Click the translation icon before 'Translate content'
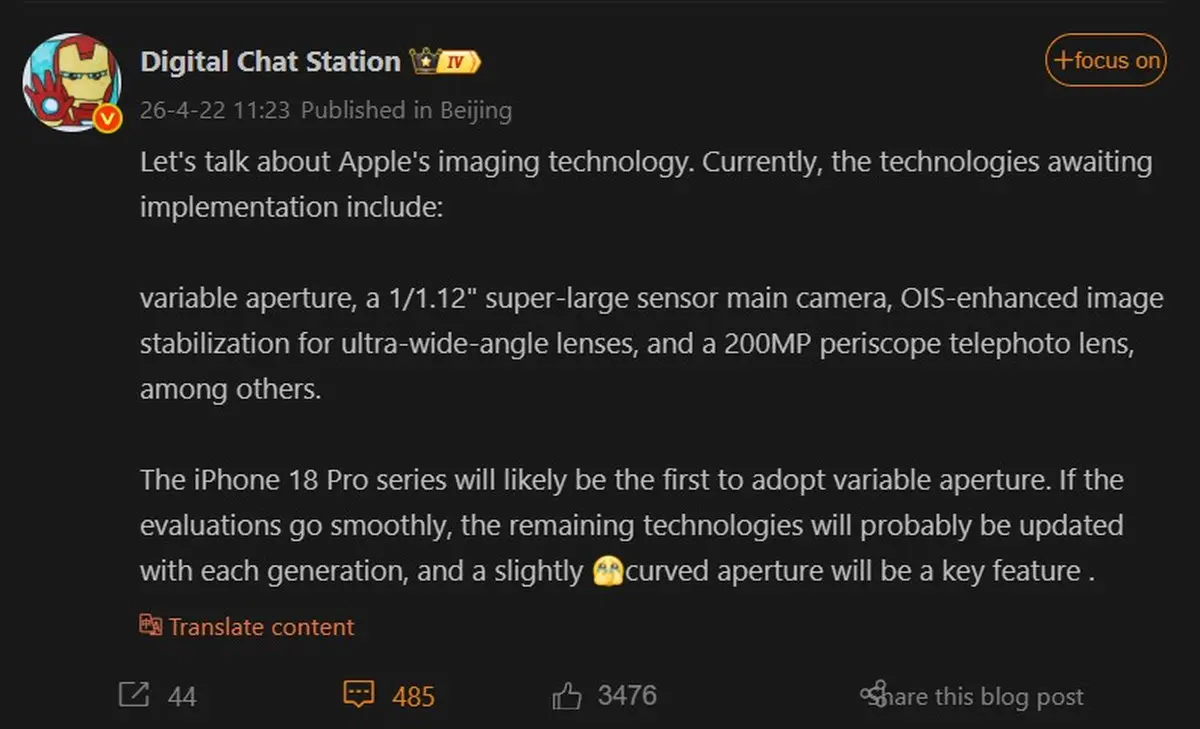Viewport: 1200px width, 729px height. [x=151, y=625]
